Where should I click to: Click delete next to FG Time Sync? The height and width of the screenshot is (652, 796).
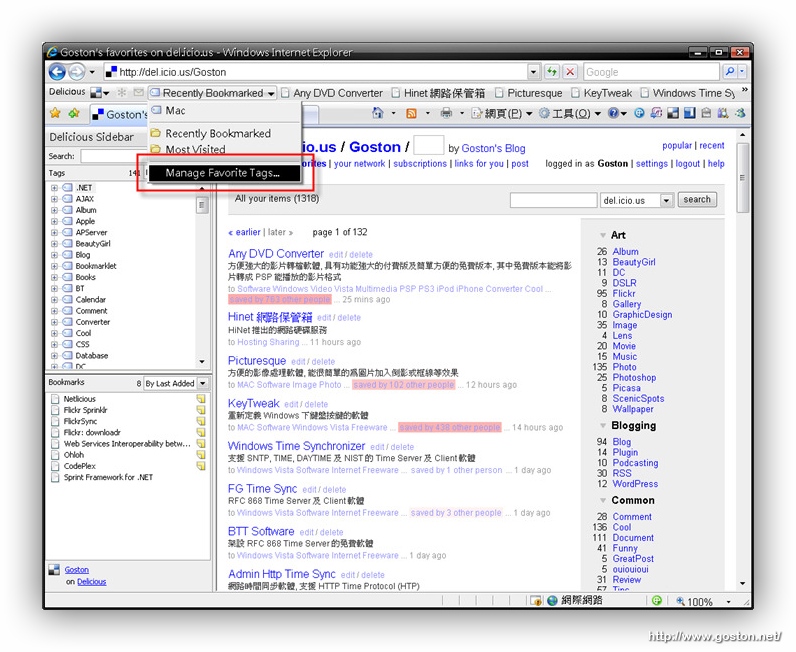(x=335, y=490)
